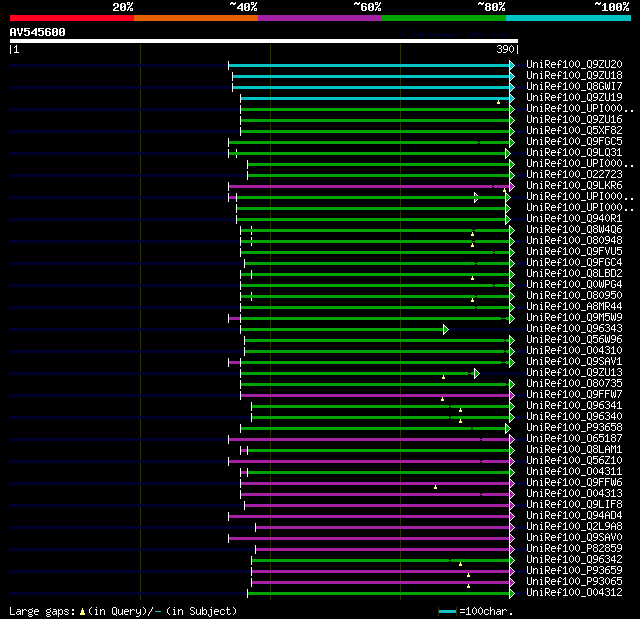Viewport: 640px width, 619px height.
Task: Open the UniRef100_Q0WPG4 subject link
Action: pyautogui.click(x=574, y=284)
